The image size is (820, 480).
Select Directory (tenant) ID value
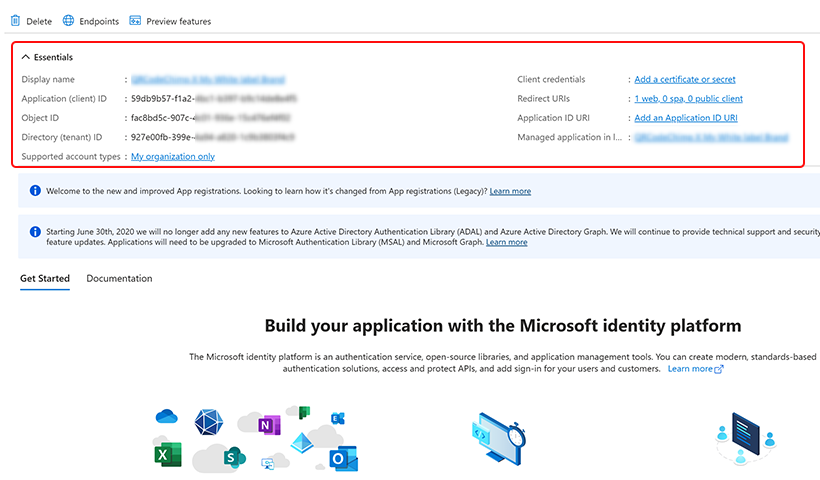point(212,138)
